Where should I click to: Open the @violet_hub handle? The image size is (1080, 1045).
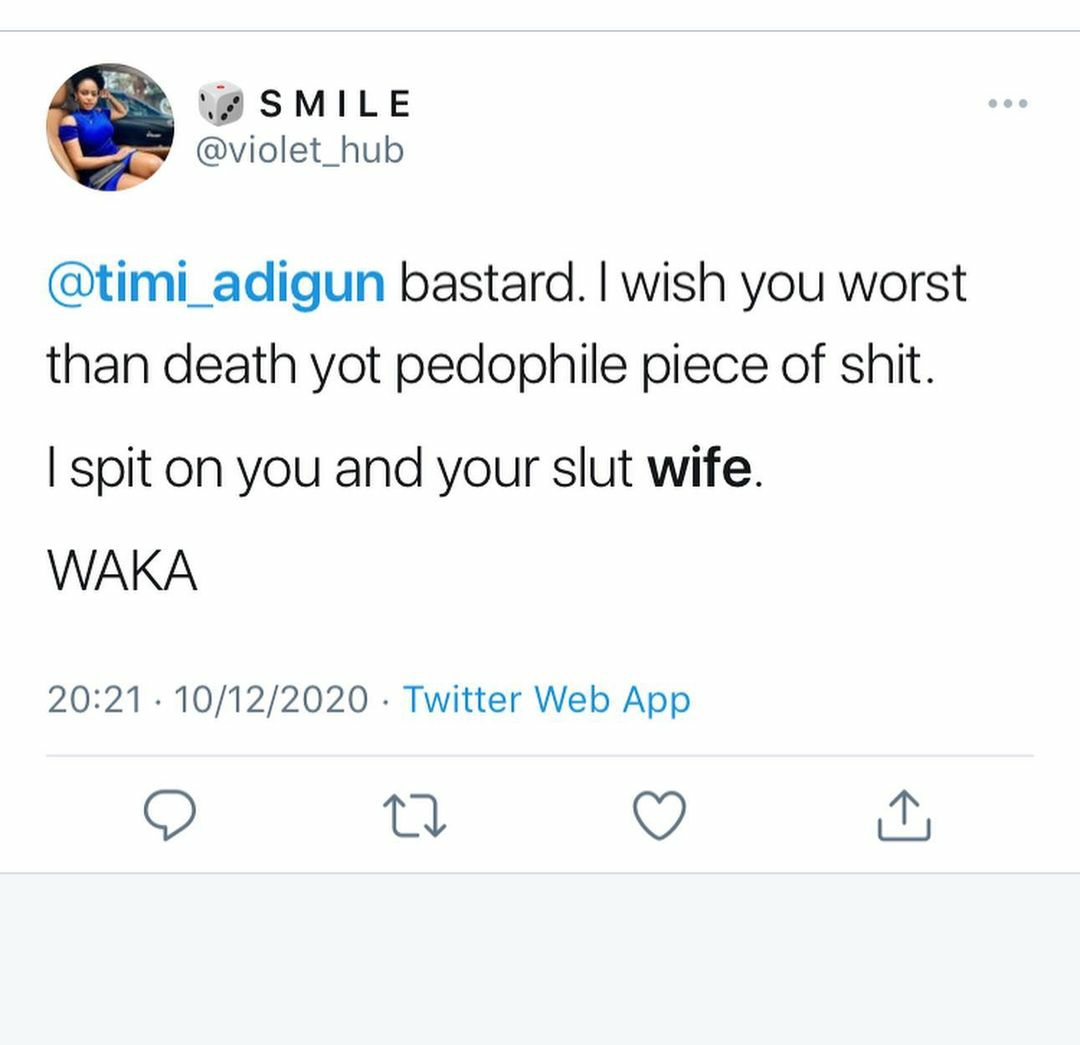(x=302, y=150)
